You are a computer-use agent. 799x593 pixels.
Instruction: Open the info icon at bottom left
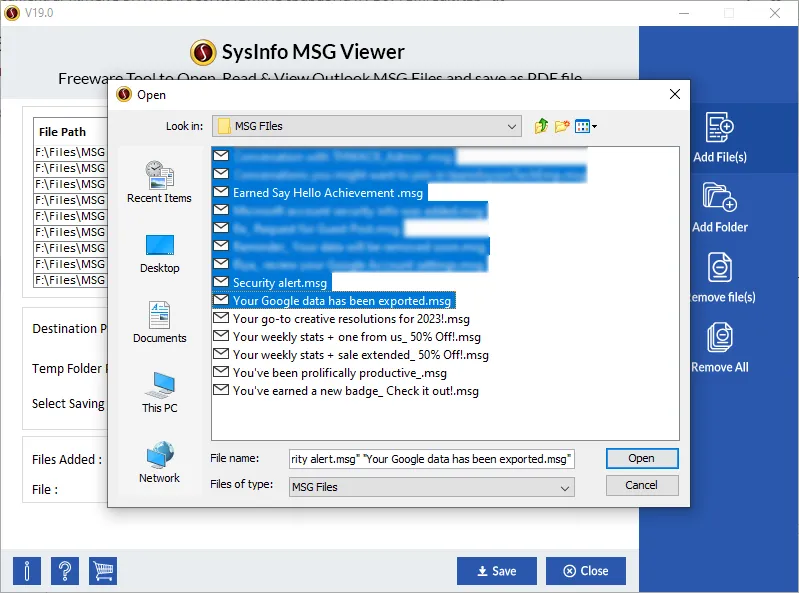(x=27, y=571)
